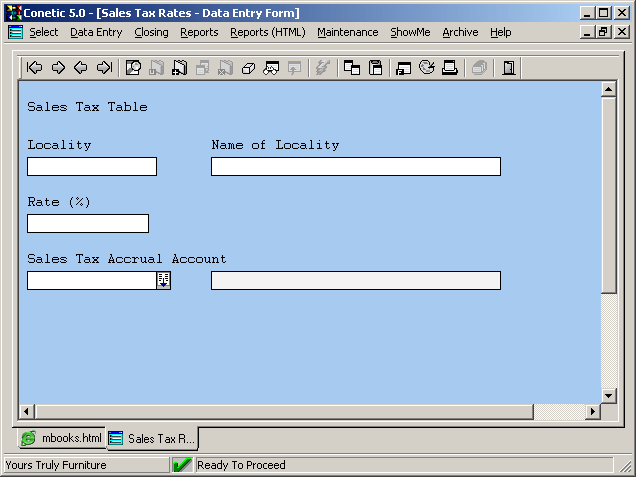Click the eraser icon in toolbar
The height and width of the screenshot is (477, 636).
(249, 68)
